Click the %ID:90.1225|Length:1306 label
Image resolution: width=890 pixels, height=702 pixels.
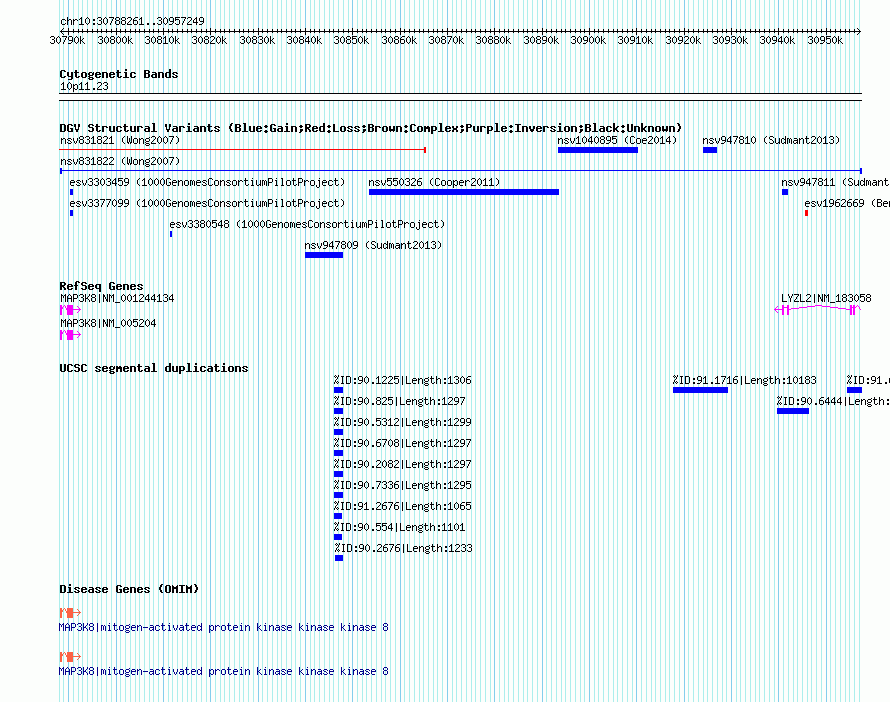[402, 380]
